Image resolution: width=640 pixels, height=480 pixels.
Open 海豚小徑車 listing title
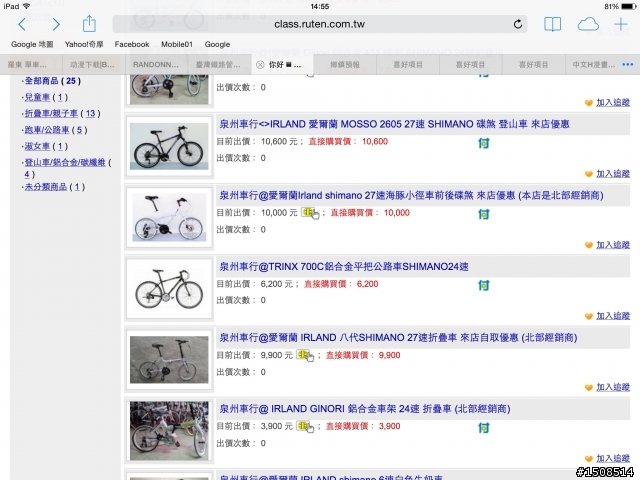pos(411,196)
